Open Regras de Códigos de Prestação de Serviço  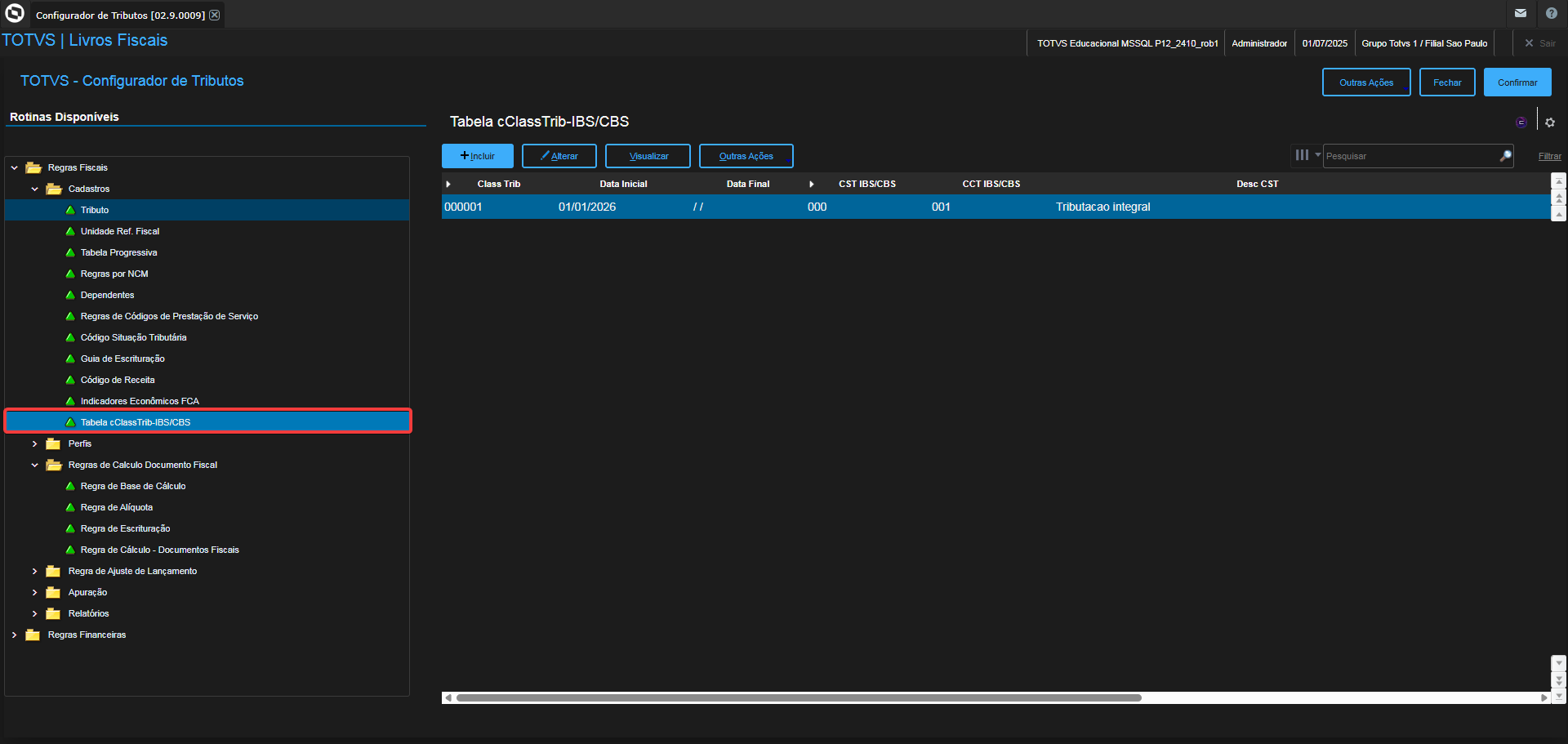169,316
